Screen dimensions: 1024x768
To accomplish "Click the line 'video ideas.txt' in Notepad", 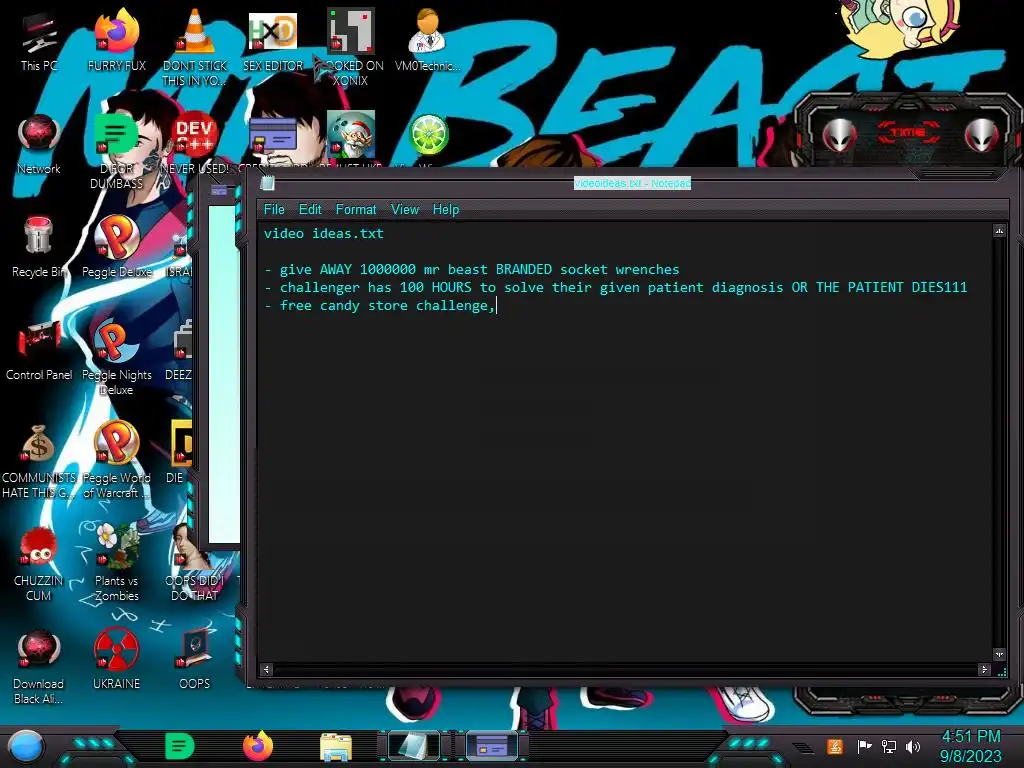I will pos(324,234).
